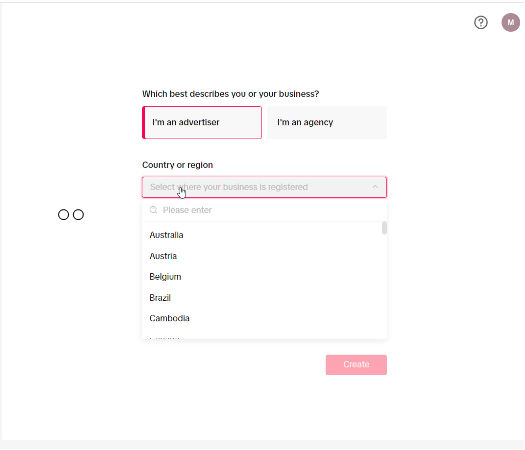525x450 pixels.
Task: Click the "Country or region" label
Action: tap(177, 165)
